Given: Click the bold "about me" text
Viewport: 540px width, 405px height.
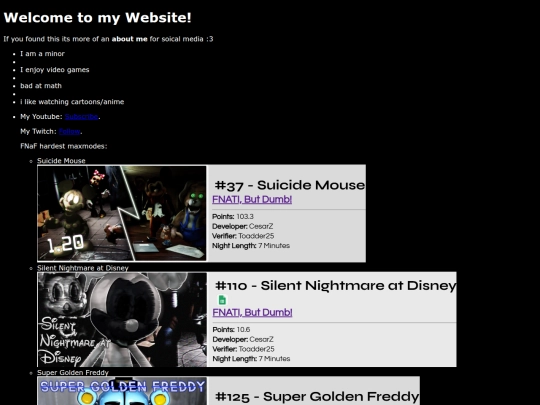Looking at the screenshot, I should 129,39.
